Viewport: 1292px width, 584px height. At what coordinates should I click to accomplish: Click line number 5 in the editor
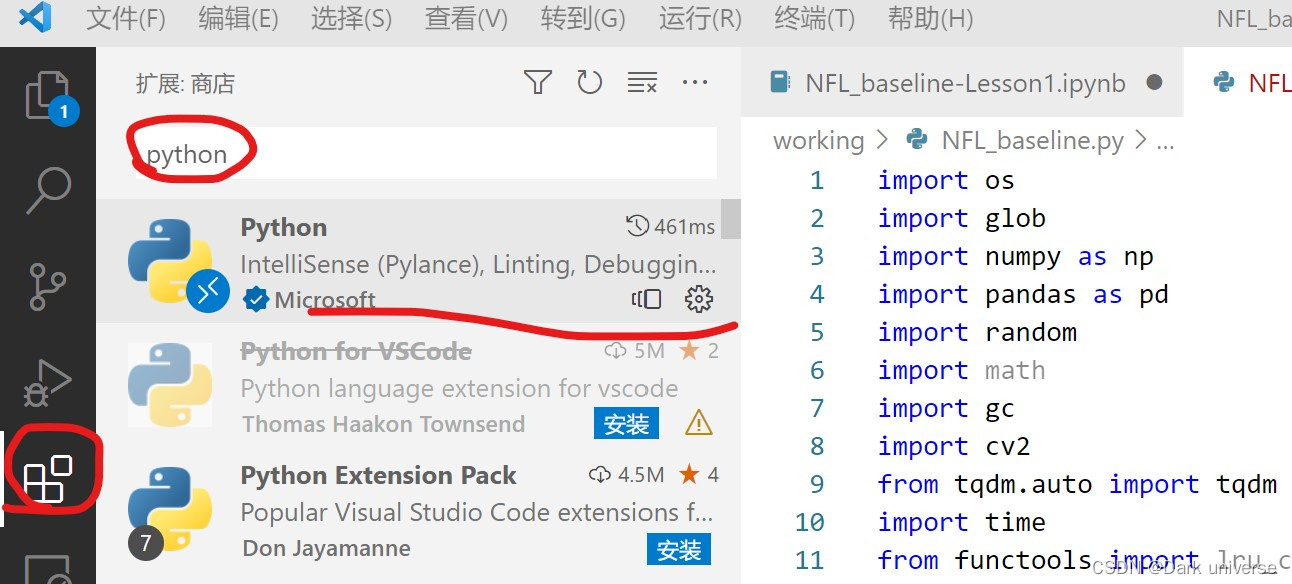pos(817,333)
